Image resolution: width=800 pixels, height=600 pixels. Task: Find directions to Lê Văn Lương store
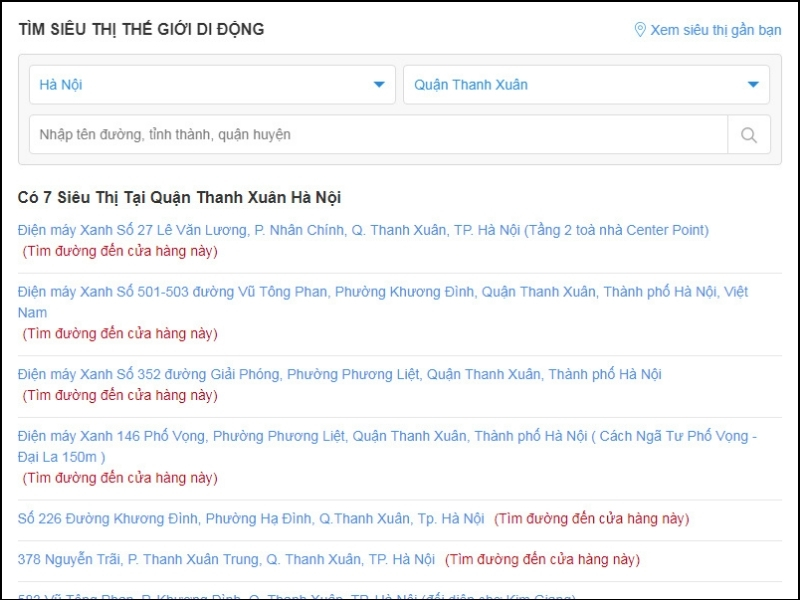coord(120,251)
